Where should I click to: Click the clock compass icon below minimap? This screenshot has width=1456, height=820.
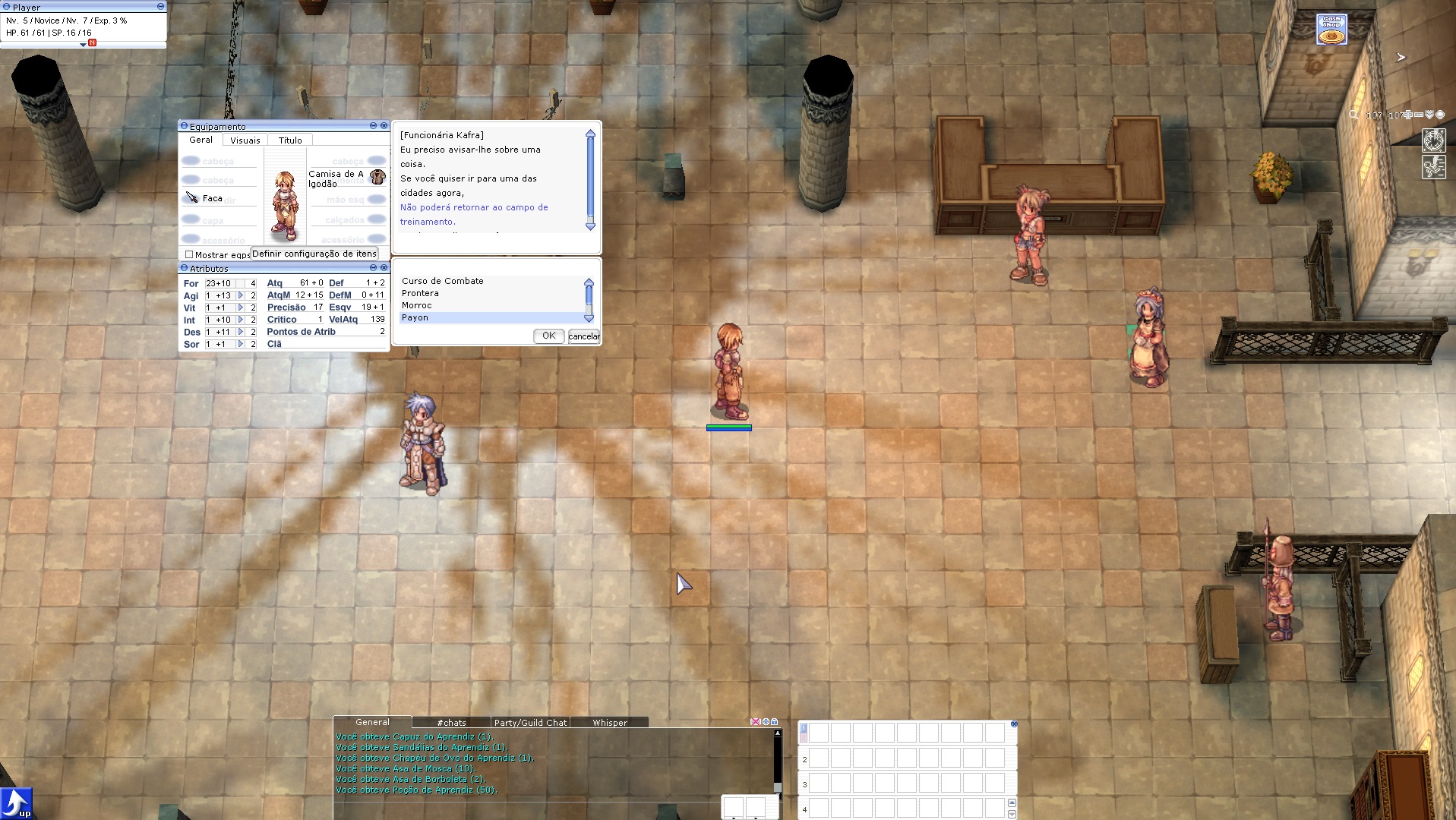tap(1433, 141)
